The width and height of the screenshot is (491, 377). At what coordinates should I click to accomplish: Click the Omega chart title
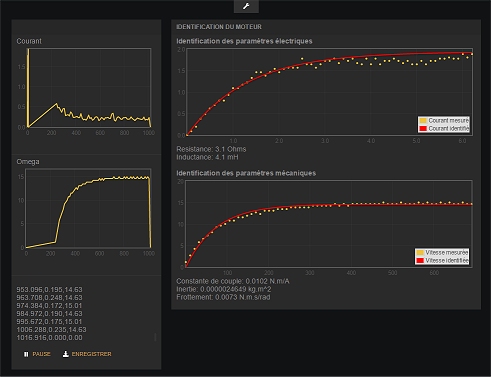pos(28,162)
